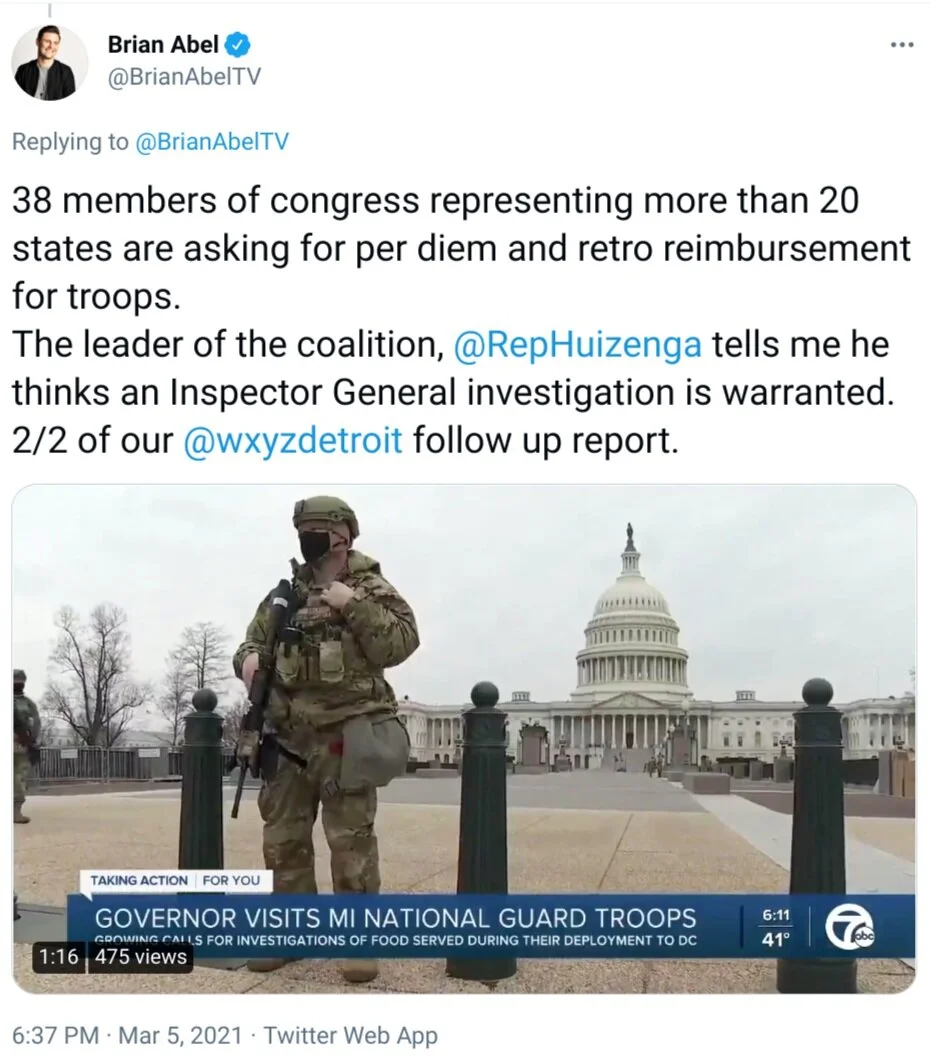Open the @RepHuizenga mention
This screenshot has height=1063, width=930.
tap(578, 344)
